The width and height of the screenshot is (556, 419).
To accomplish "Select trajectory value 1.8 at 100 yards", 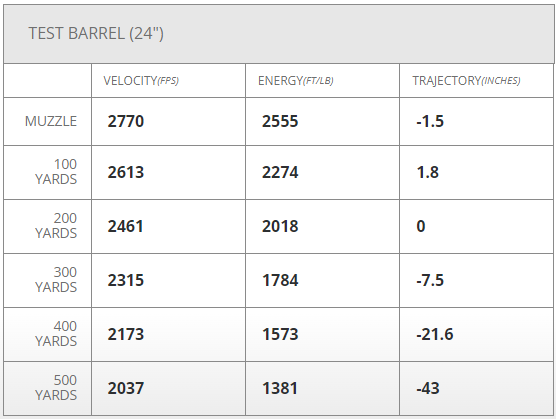I will (428, 172).
